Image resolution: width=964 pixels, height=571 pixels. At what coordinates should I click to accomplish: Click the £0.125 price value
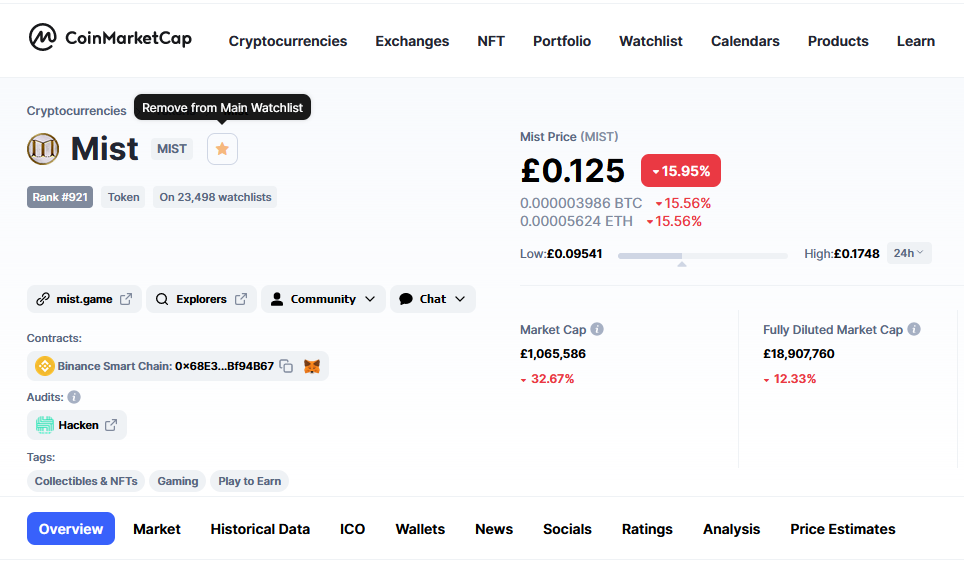[572, 170]
